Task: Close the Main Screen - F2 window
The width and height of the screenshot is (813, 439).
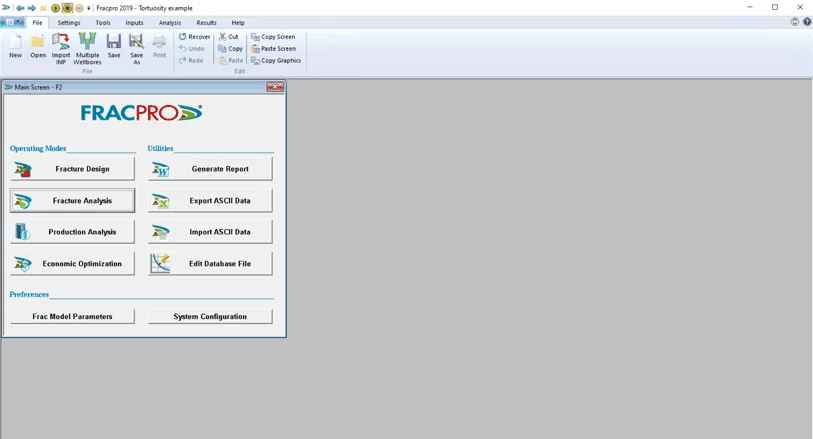Action: click(x=275, y=87)
